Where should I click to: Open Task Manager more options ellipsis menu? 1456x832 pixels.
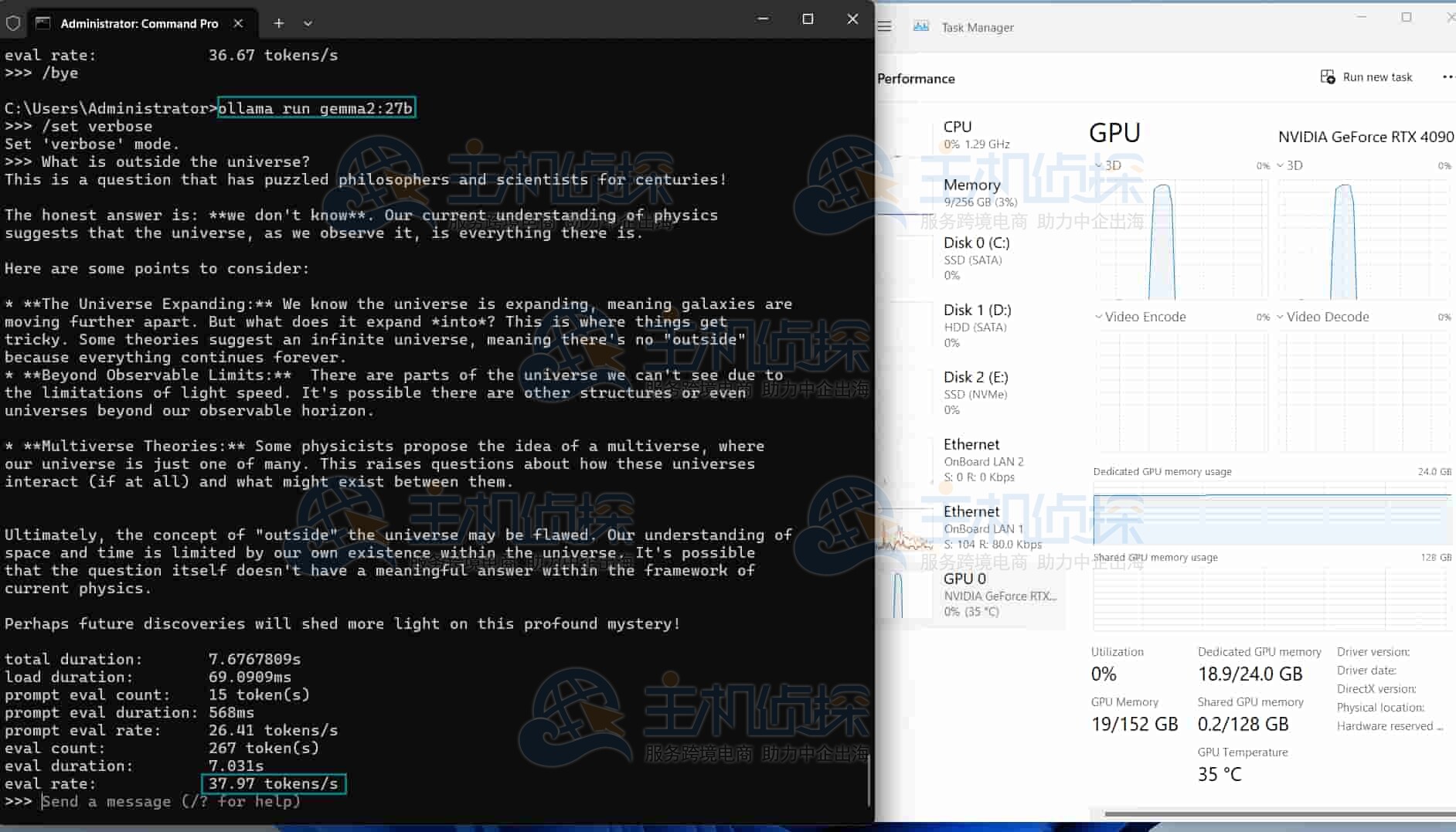(1447, 76)
